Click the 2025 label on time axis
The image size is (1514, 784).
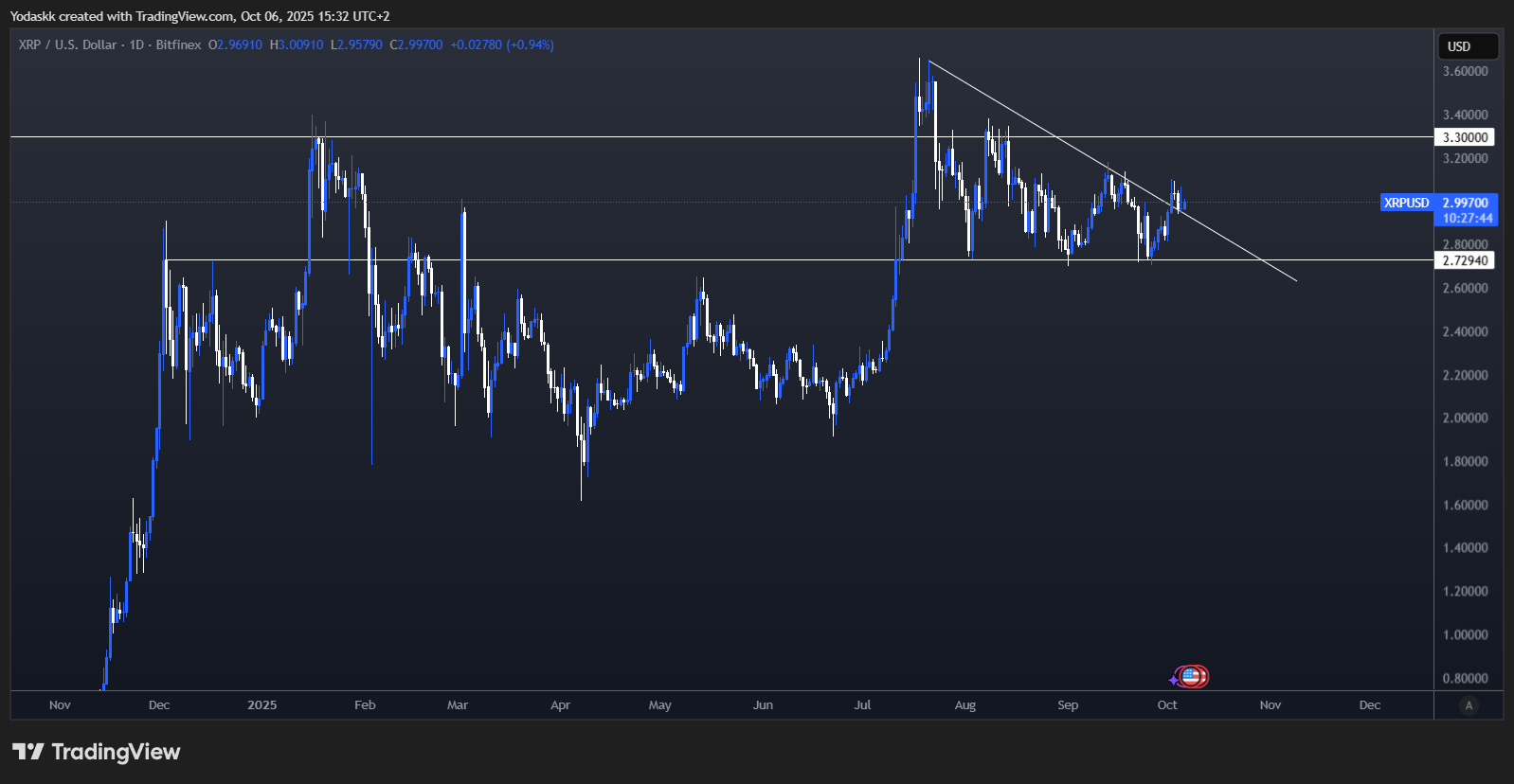click(261, 705)
